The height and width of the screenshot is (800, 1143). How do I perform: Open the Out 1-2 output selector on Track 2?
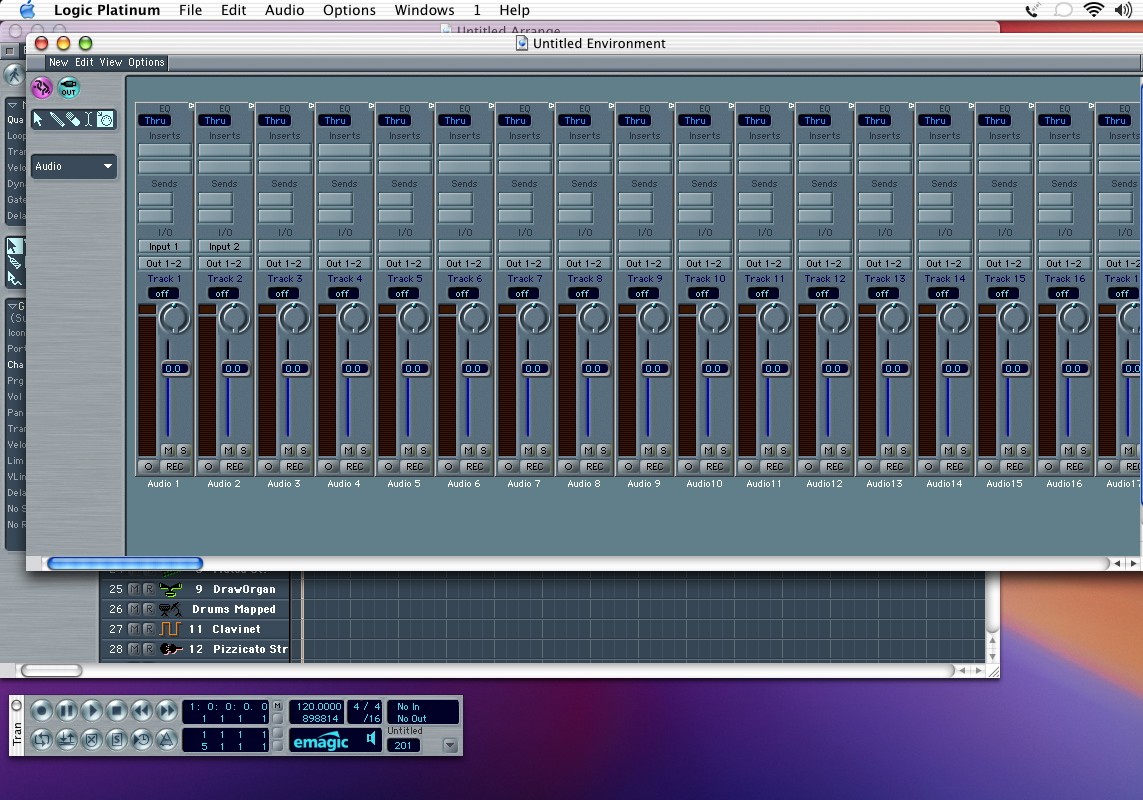click(224, 264)
